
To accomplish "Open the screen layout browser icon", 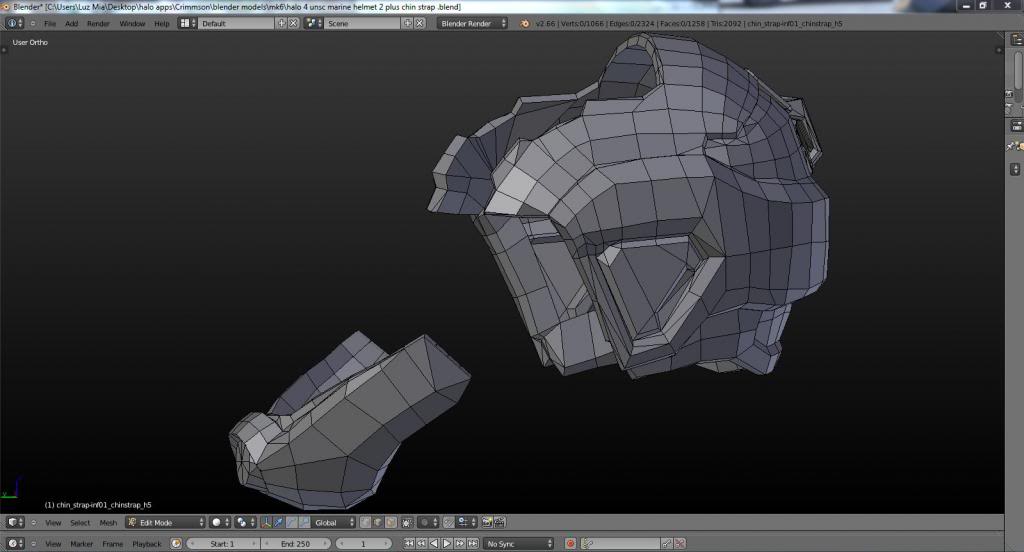I will (x=188, y=23).
